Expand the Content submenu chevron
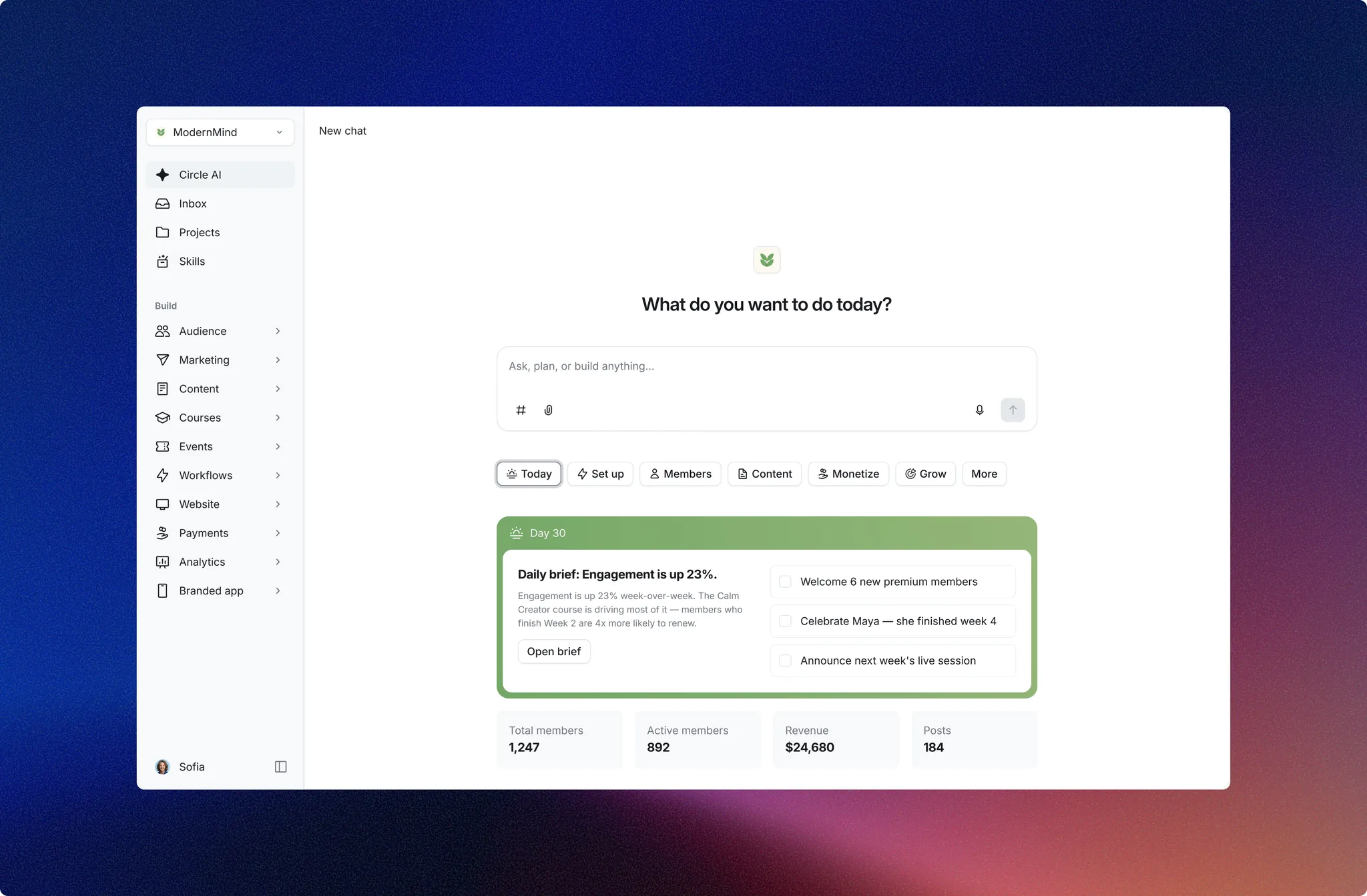 click(278, 388)
